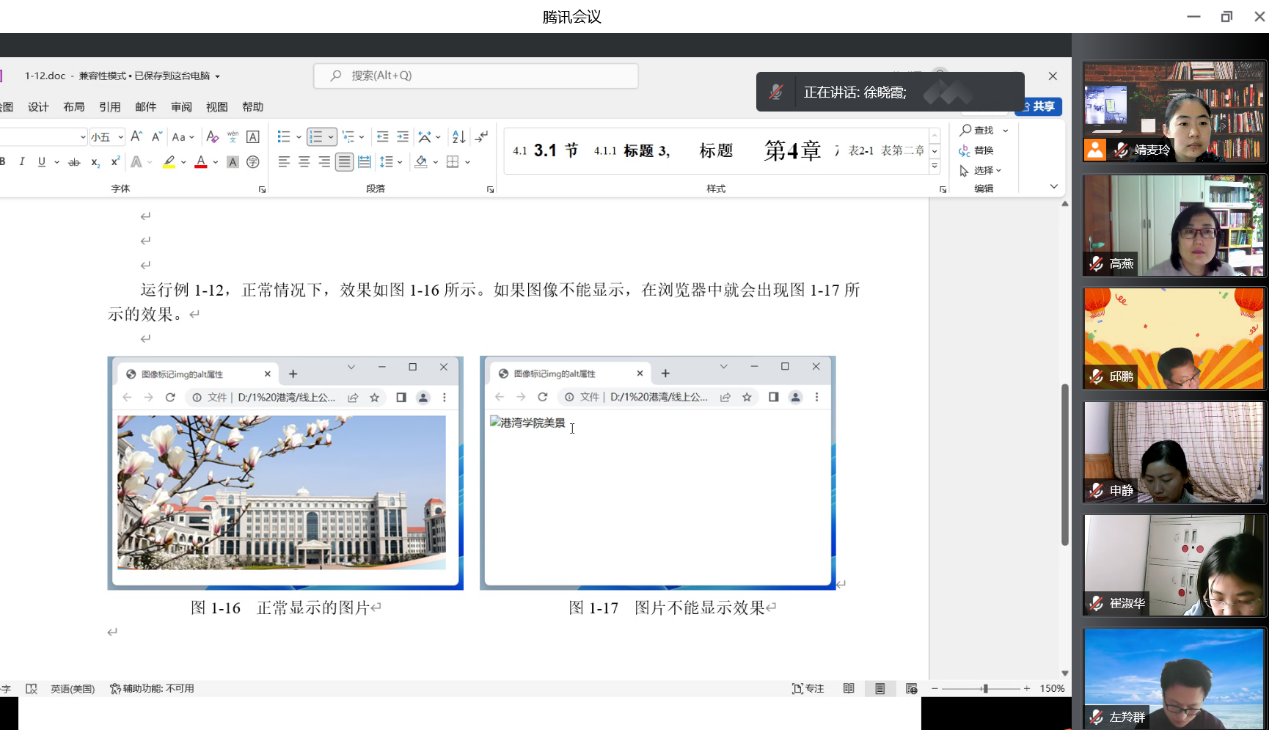This screenshot has height=730, width=1269.
Task: Click the zoom slider in status bar
Action: point(985,689)
